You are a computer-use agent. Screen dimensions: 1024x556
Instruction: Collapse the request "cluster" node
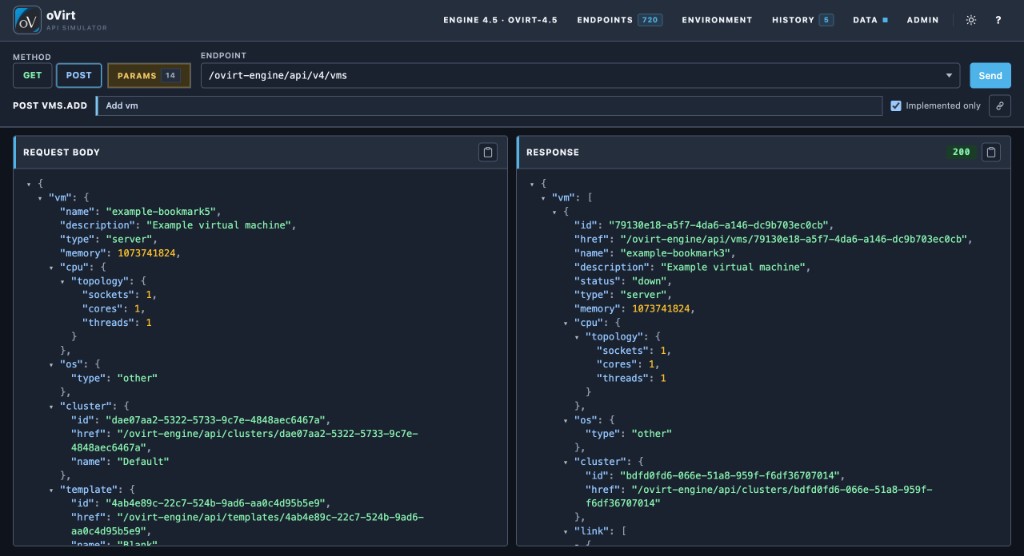[x=51, y=406]
